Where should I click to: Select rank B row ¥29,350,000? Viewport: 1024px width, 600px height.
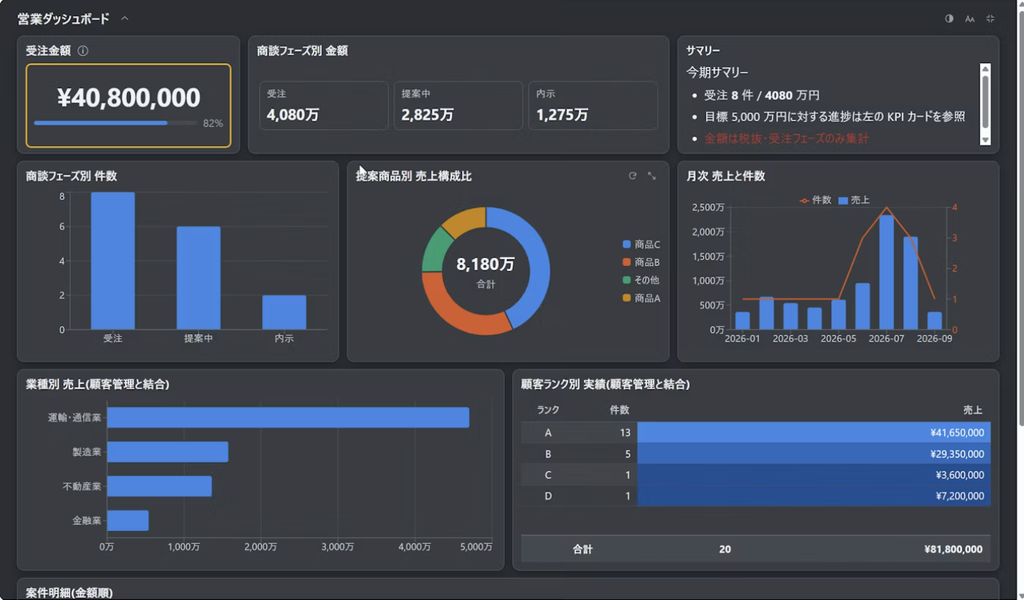click(x=756, y=454)
